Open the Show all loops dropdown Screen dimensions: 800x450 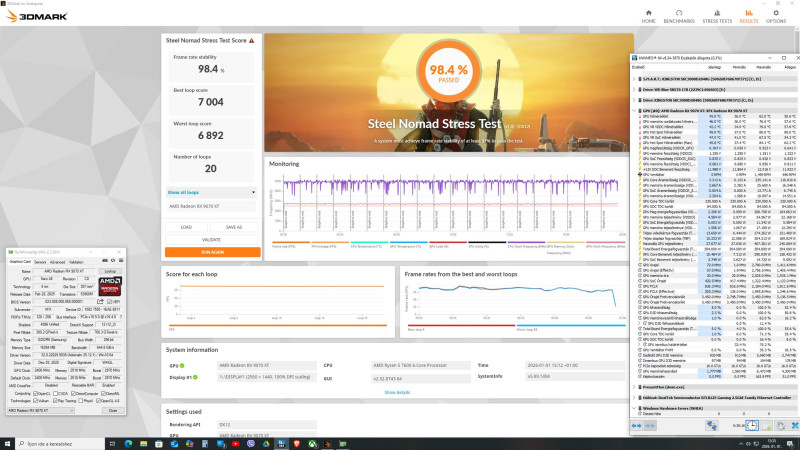click(211, 192)
